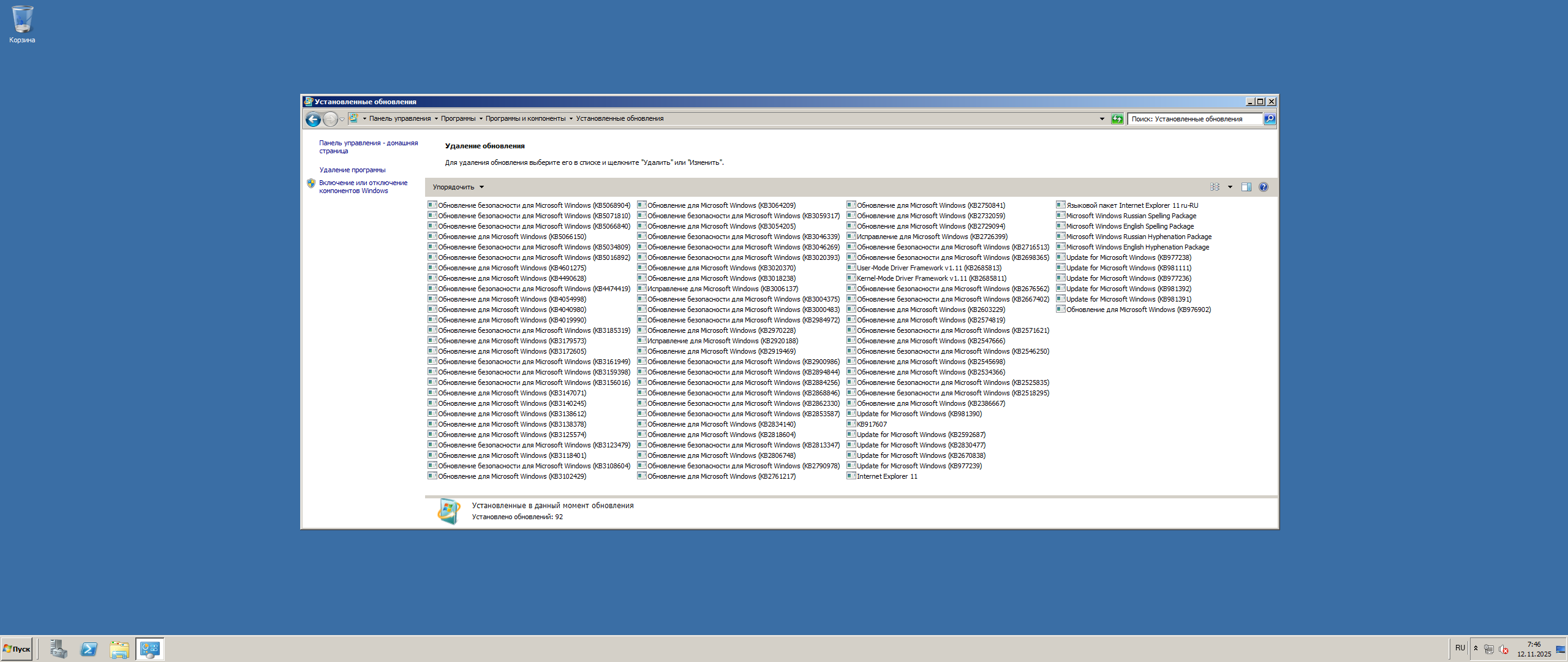Screen dimensions: 1568x662
Task: Open help with question mark icon
Action: pyautogui.click(x=1263, y=187)
